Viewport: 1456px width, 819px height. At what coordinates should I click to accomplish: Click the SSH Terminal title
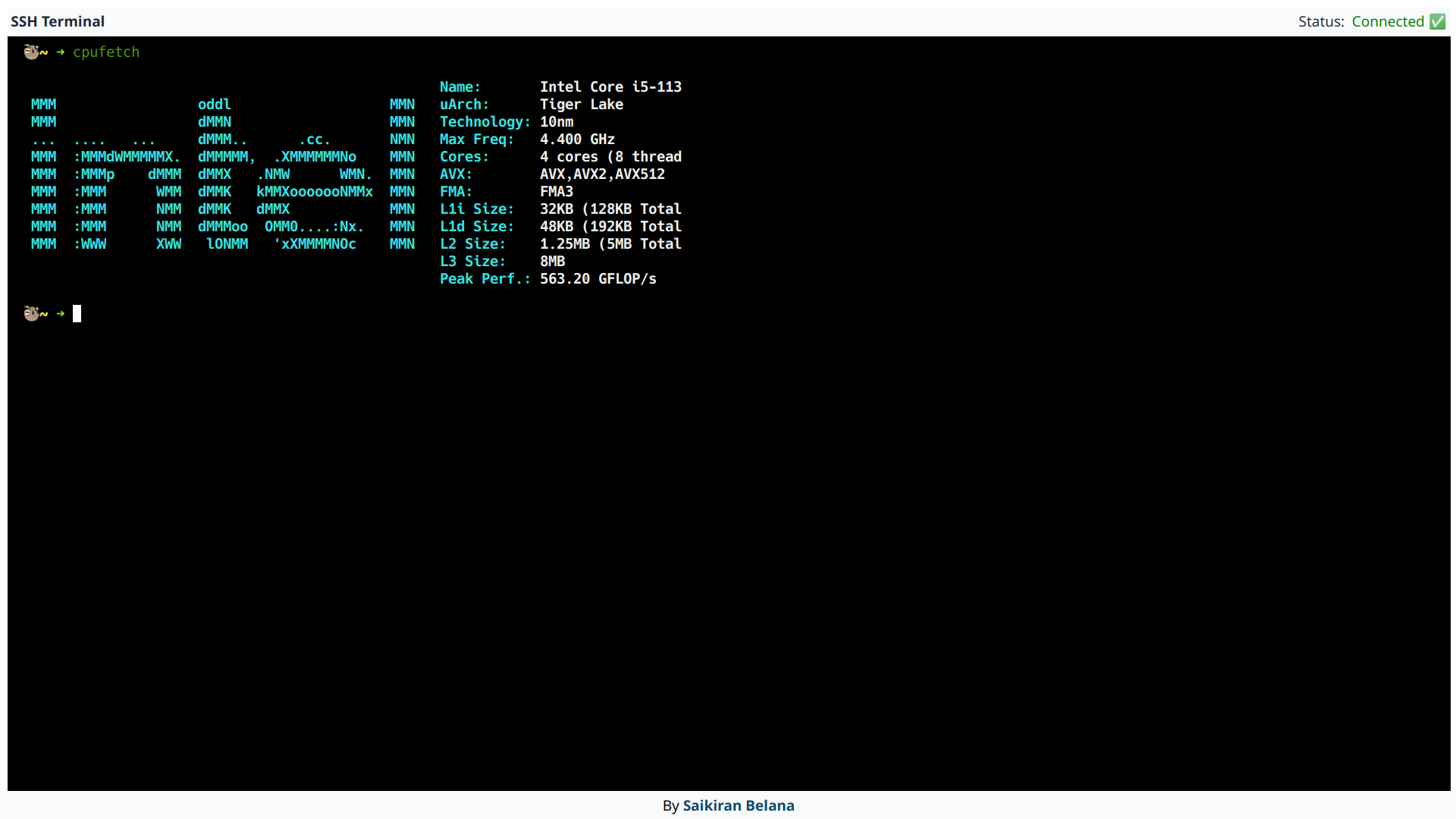pyautogui.click(x=58, y=21)
